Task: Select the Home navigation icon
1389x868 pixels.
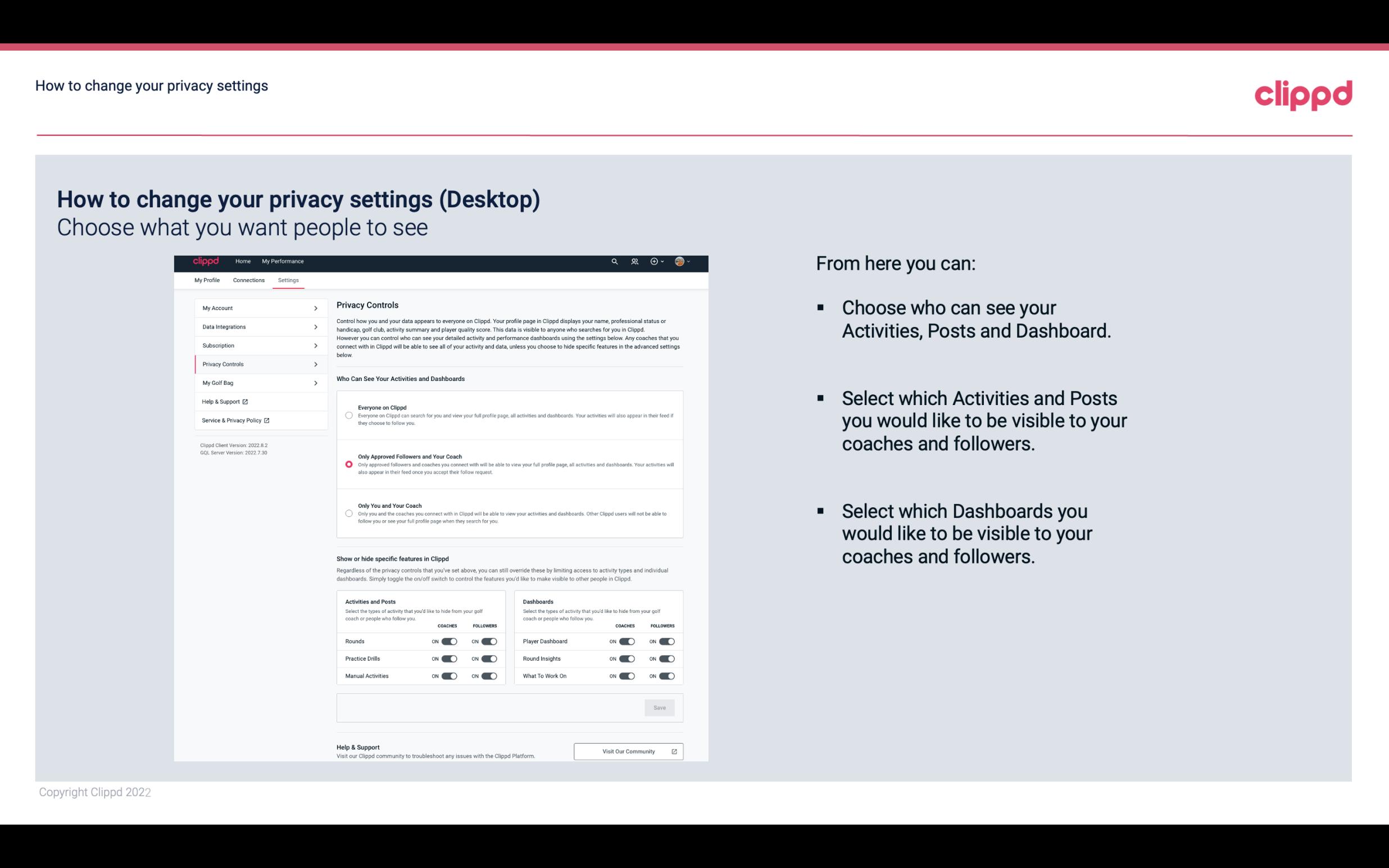Action: click(242, 261)
